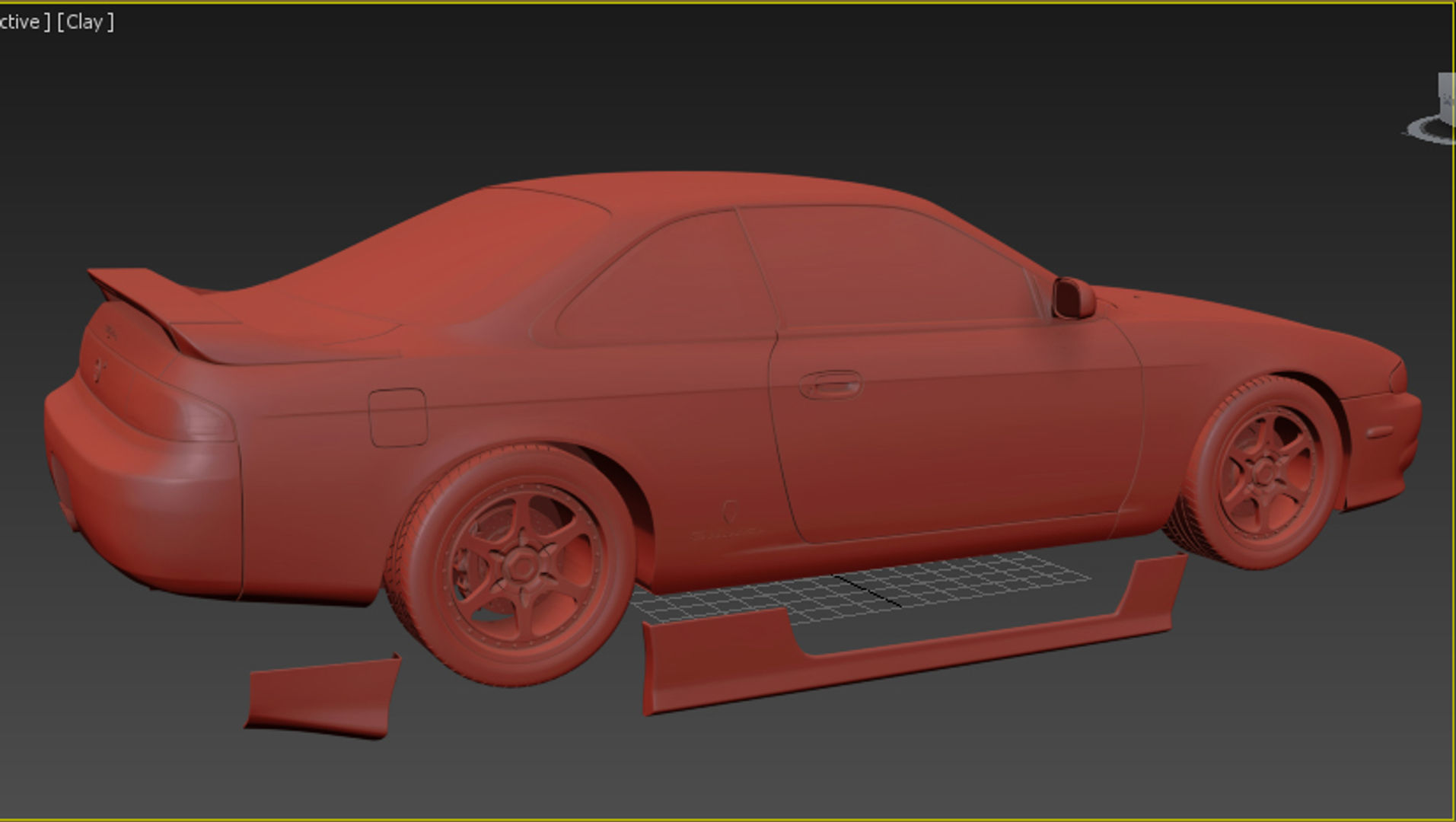Open the Clay shading viewport label menu
Screen dimensions: 1456x822
88,22
